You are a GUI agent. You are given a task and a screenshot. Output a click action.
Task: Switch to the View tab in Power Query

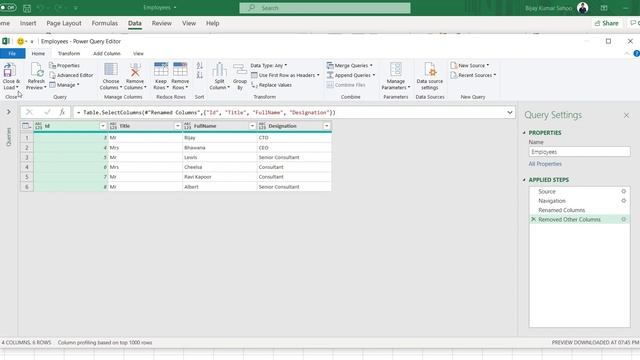click(x=138, y=53)
